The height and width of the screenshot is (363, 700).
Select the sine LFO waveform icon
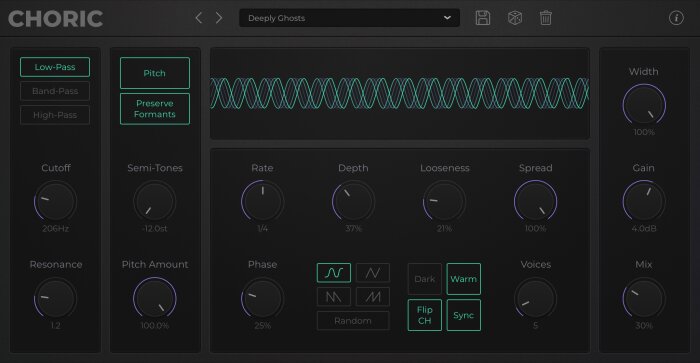point(333,273)
